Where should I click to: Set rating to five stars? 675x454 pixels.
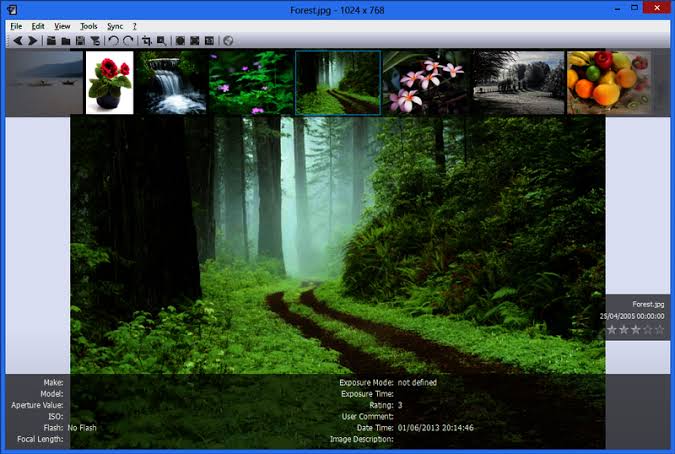click(659, 329)
